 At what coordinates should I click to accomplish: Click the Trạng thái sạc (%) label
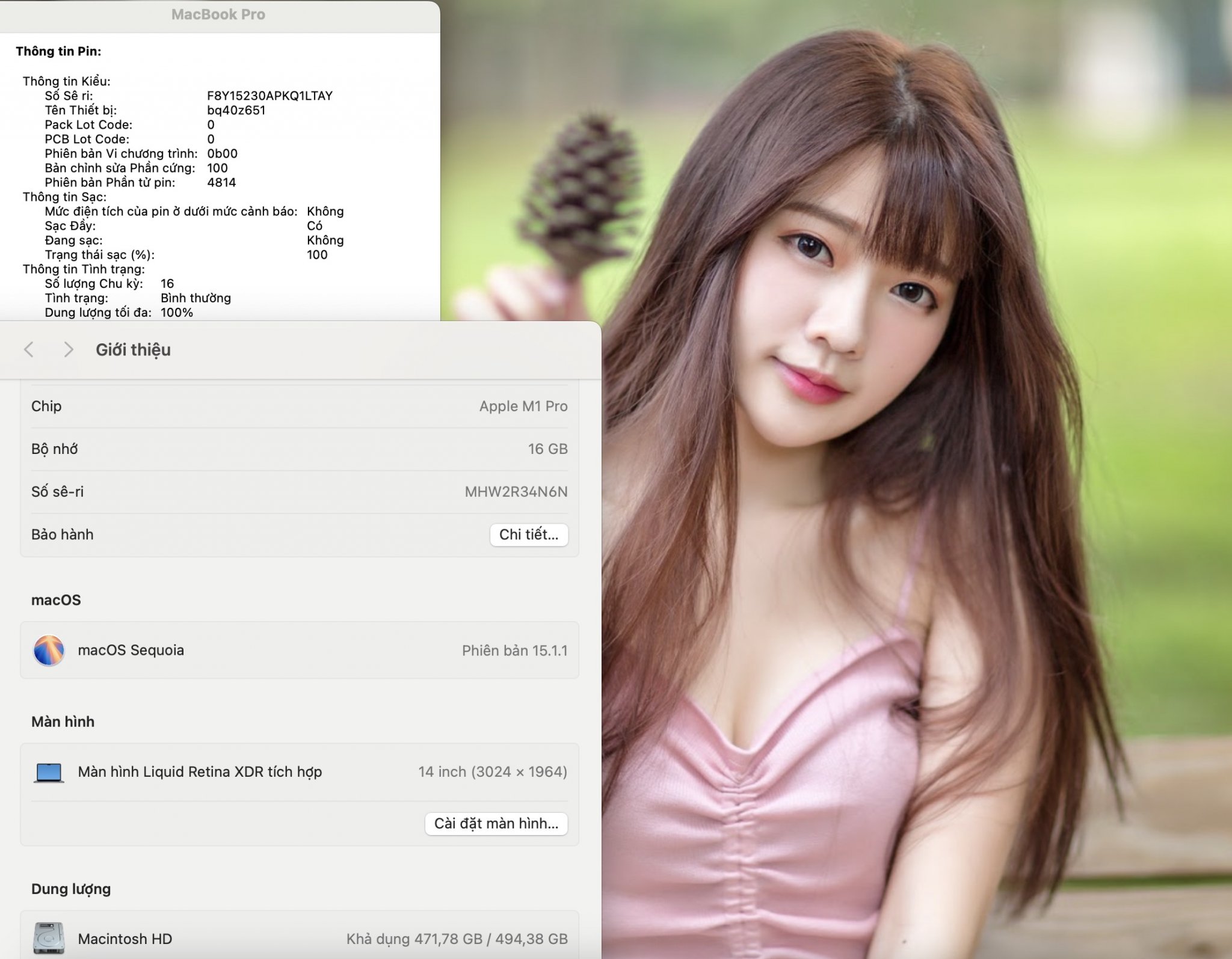click(99, 255)
